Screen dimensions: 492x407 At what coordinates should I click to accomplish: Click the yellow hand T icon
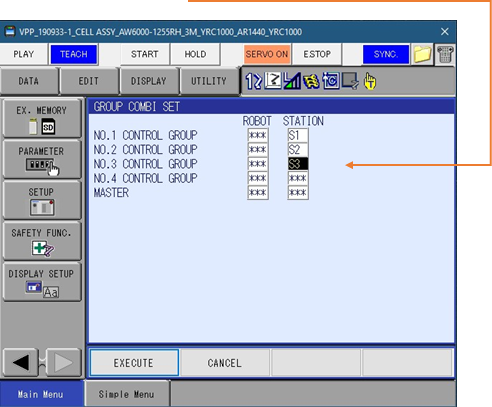coord(370,81)
